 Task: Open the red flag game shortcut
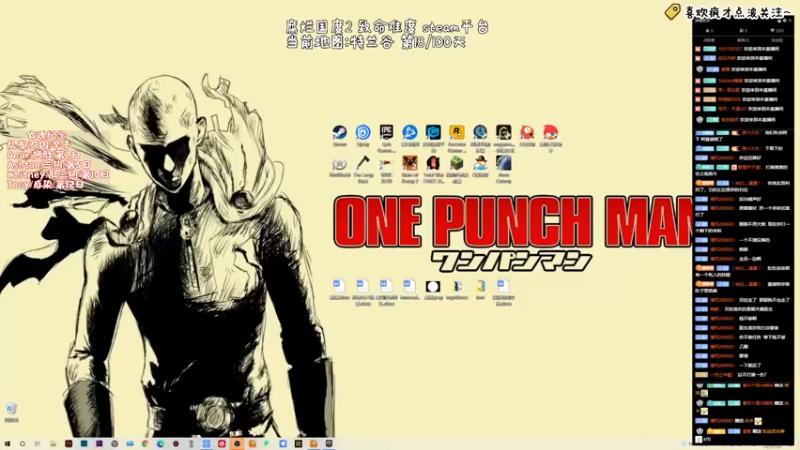point(386,169)
